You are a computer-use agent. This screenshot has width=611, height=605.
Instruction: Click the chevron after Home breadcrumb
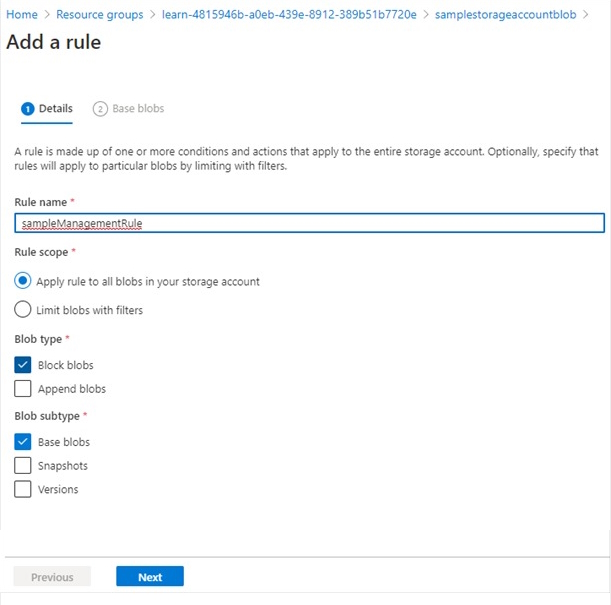click(47, 15)
